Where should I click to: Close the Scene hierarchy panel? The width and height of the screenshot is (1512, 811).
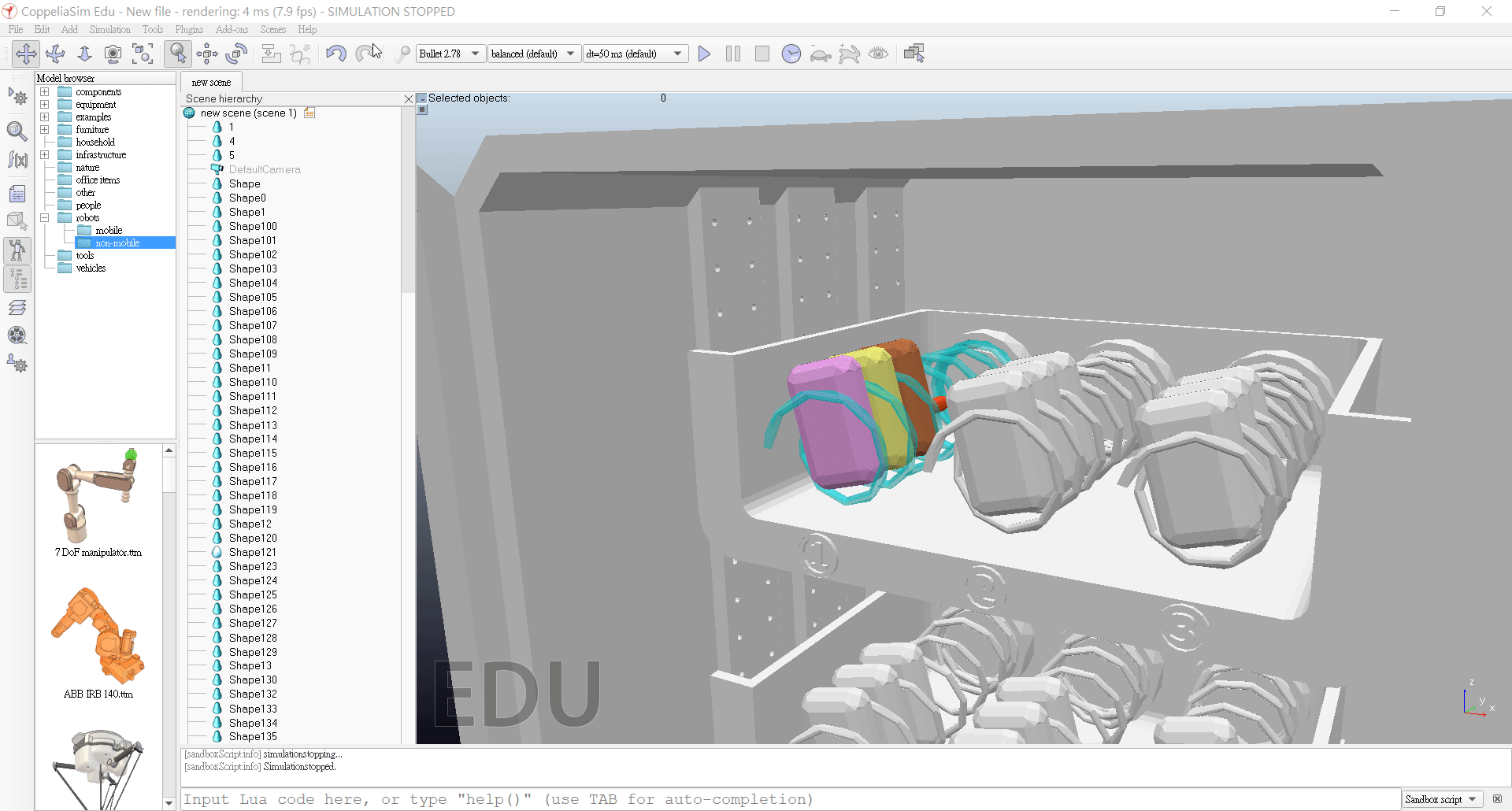click(x=408, y=99)
